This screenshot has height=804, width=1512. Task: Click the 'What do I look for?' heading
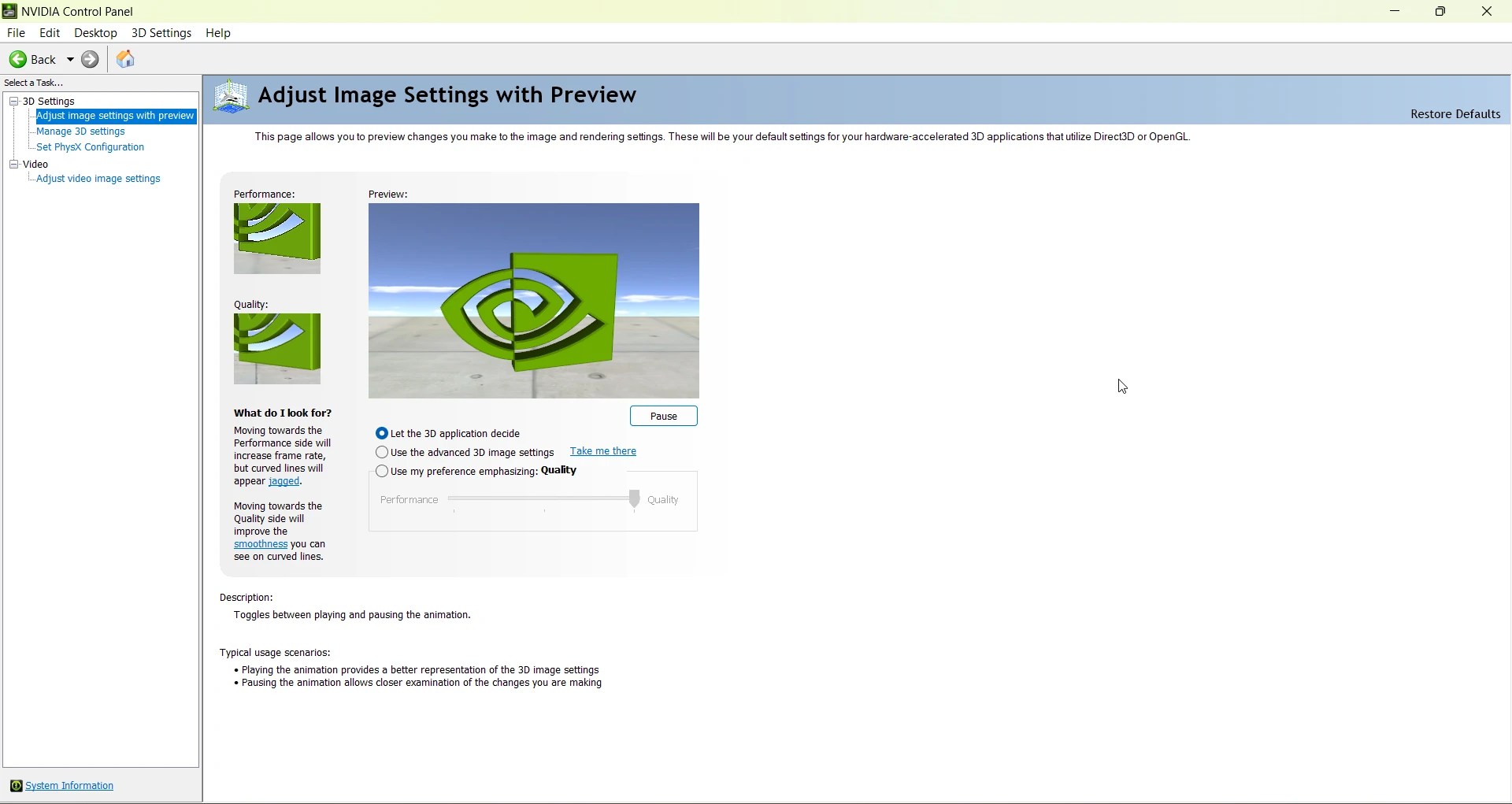[283, 413]
